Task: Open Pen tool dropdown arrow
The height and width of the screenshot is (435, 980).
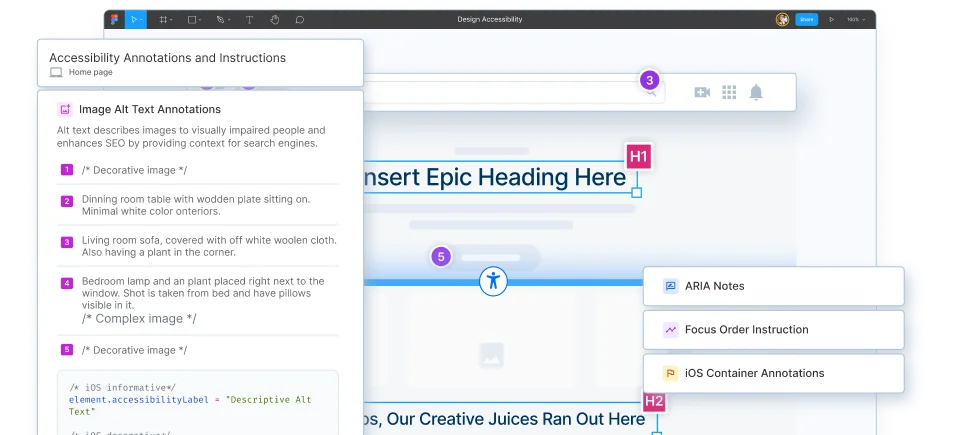Action: 228,20
